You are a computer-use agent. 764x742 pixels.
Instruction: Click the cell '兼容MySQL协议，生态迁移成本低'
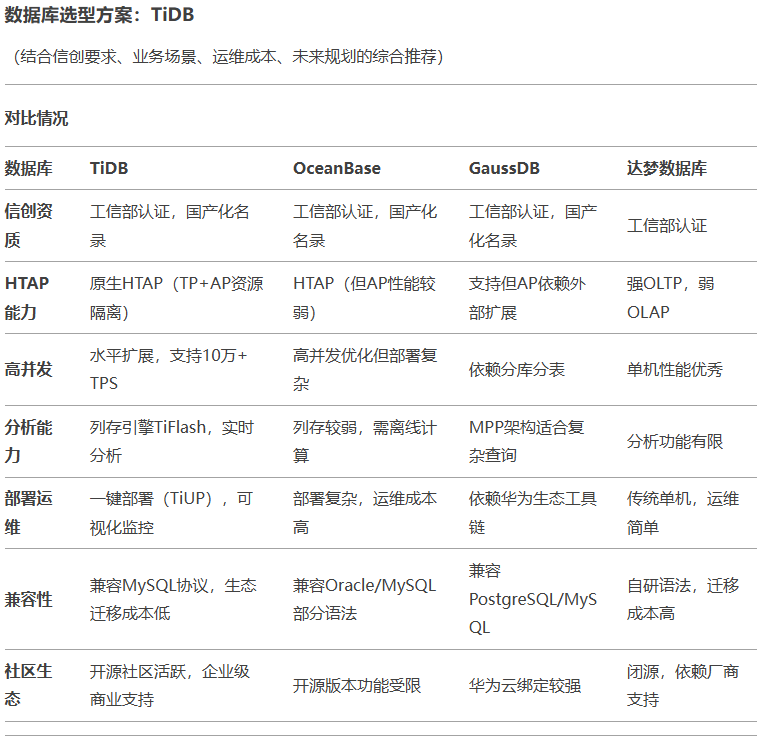click(x=173, y=599)
